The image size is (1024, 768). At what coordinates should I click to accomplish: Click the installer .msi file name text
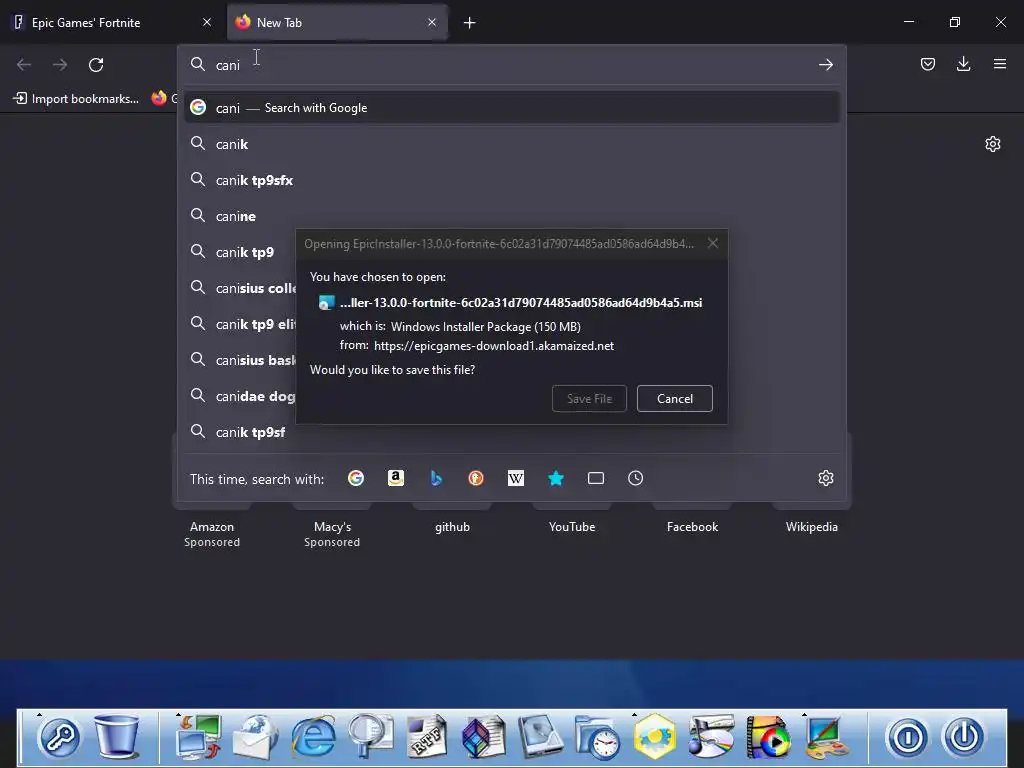521,302
